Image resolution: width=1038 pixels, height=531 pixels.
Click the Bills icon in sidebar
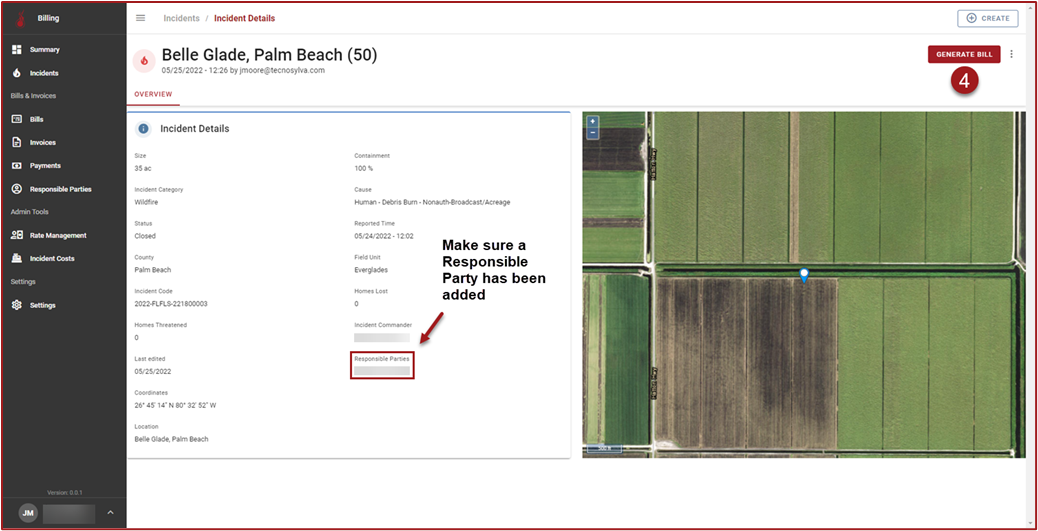point(17,119)
